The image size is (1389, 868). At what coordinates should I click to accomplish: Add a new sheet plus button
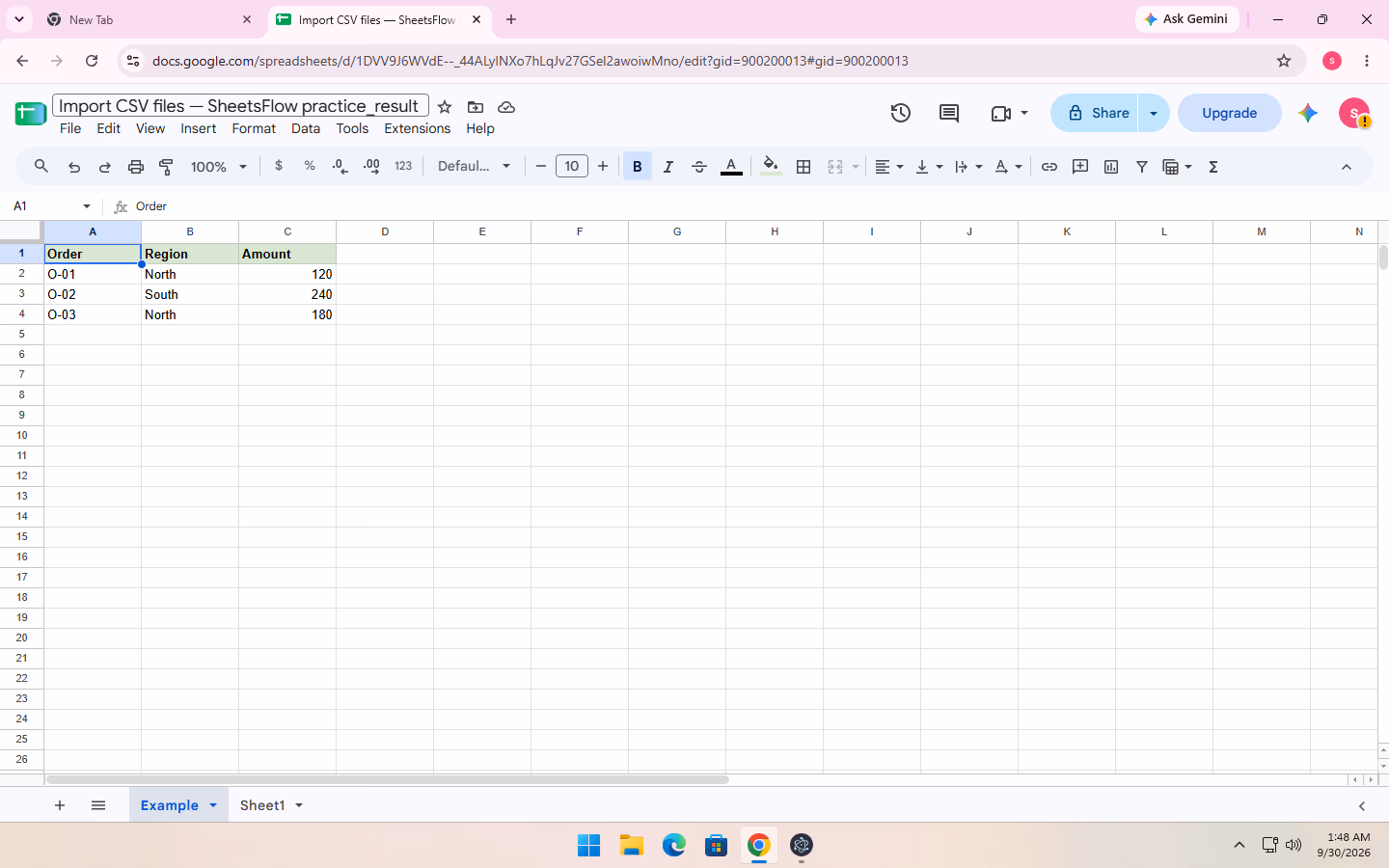(60, 805)
